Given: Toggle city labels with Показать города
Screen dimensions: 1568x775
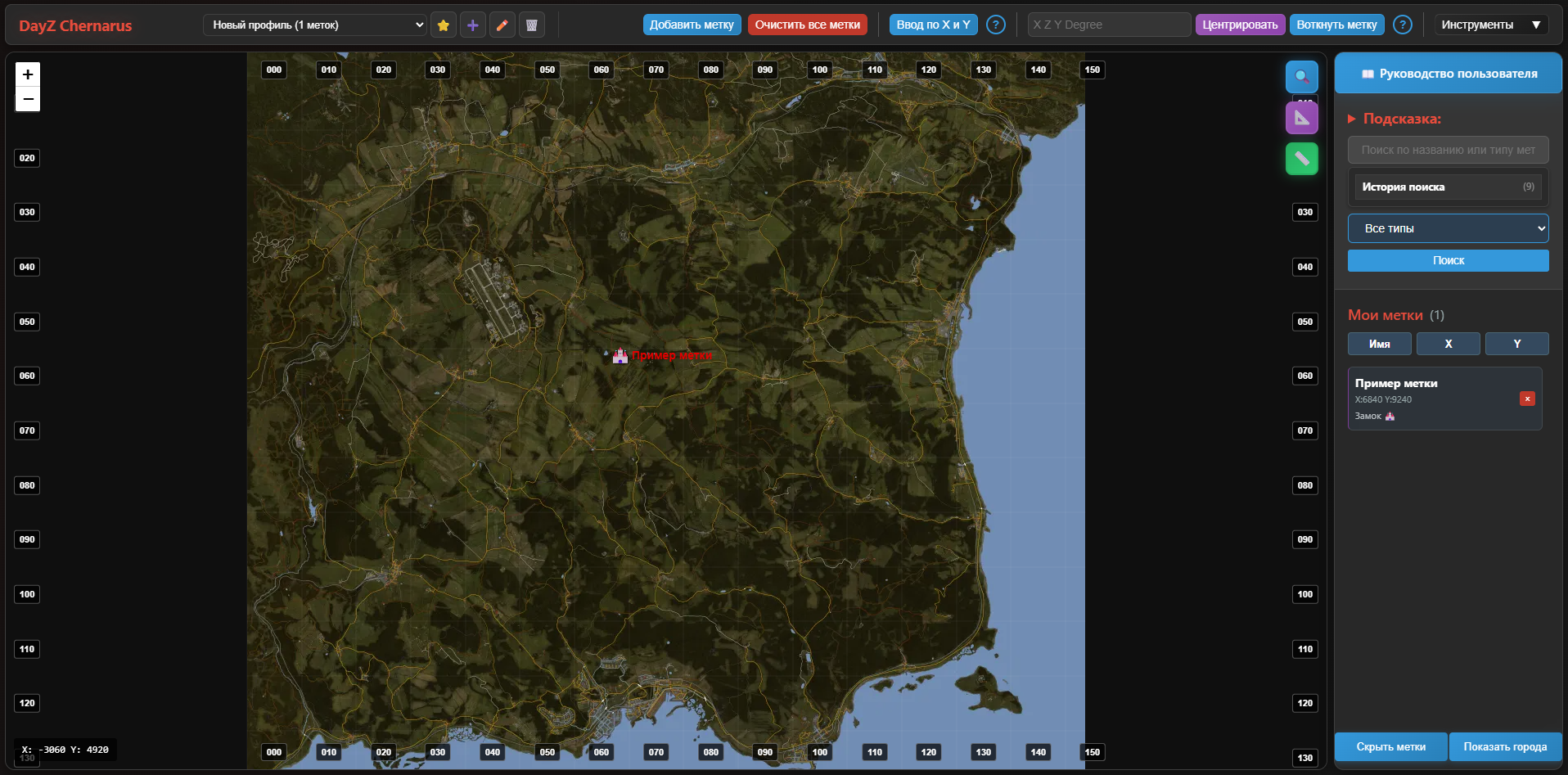Looking at the screenshot, I should (1504, 746).
